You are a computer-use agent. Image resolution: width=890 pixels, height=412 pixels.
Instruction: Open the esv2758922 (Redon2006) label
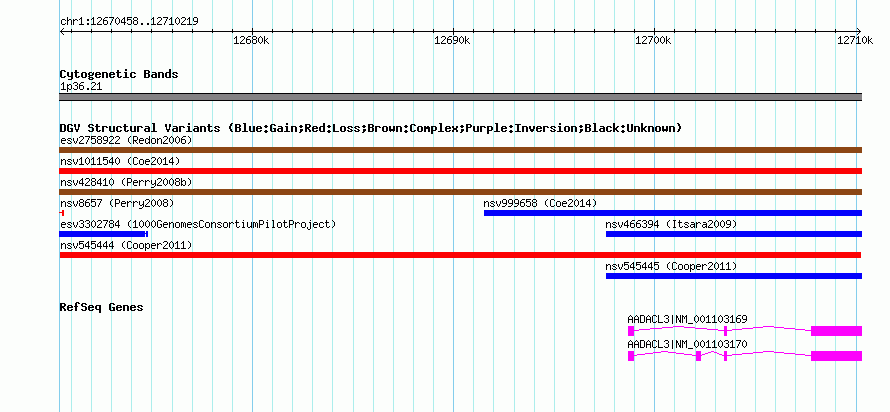[126, 140]
